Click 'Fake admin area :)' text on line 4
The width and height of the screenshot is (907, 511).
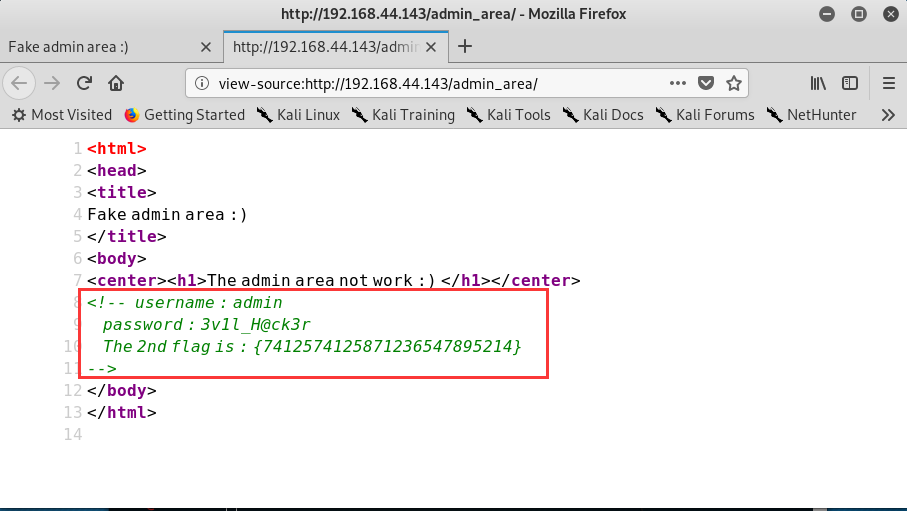click(x=167, y=215)
